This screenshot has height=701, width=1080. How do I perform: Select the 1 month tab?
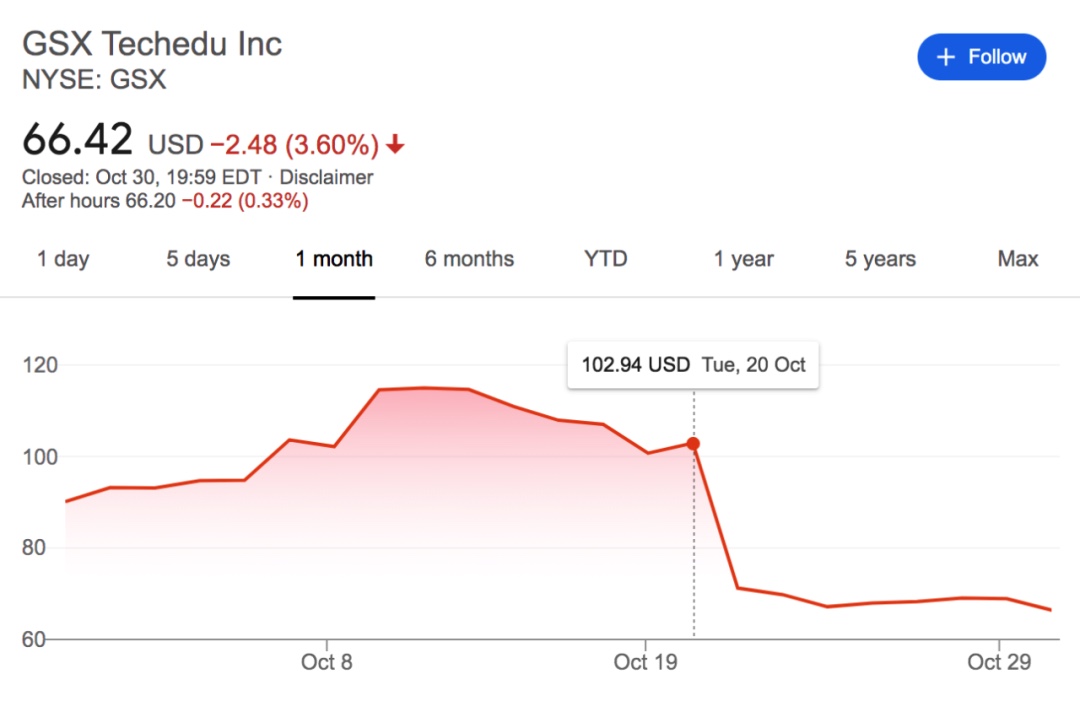click(x=334, y=259)
